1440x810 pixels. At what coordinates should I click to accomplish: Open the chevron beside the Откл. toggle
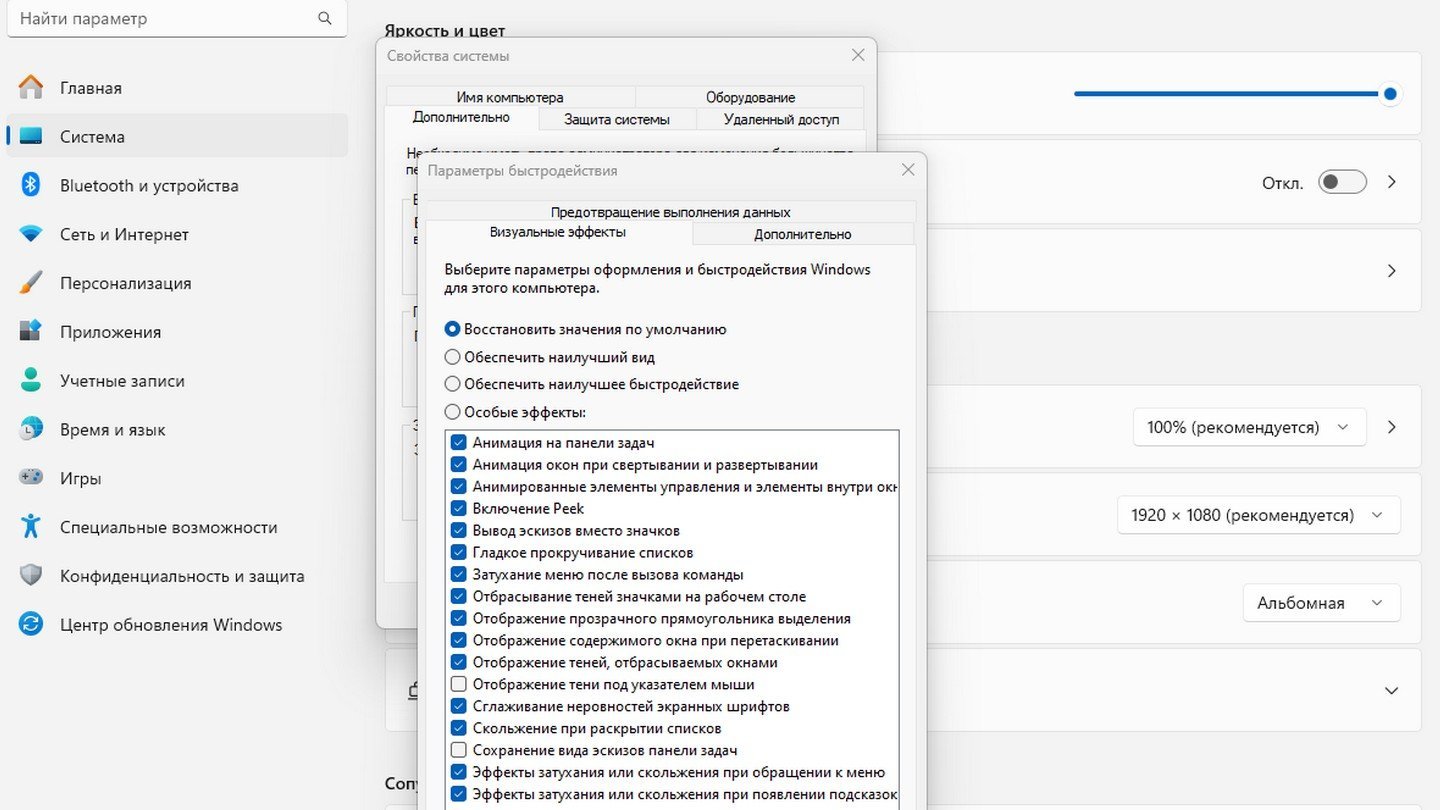click(x=1391, y=182)
